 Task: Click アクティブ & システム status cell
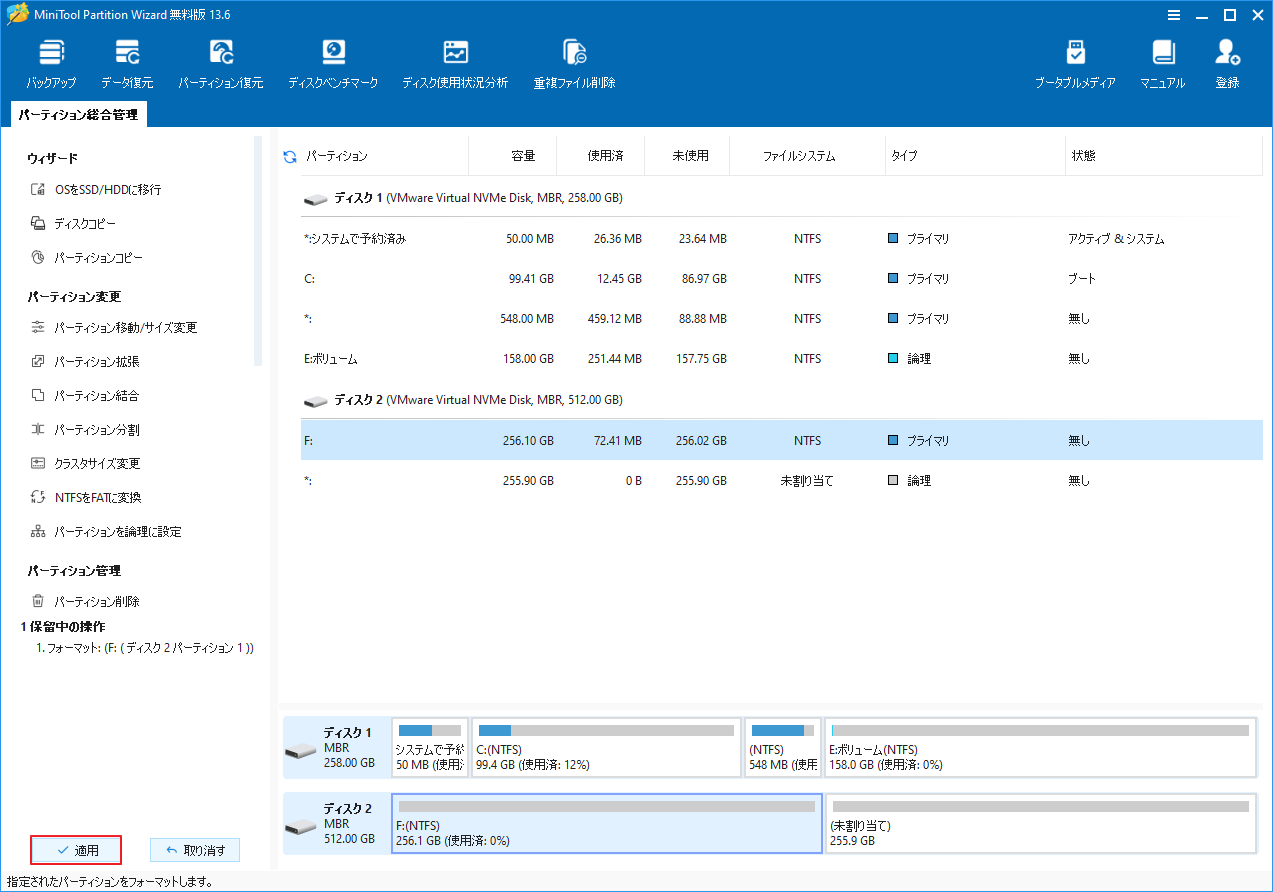[x=1116, y=239]
